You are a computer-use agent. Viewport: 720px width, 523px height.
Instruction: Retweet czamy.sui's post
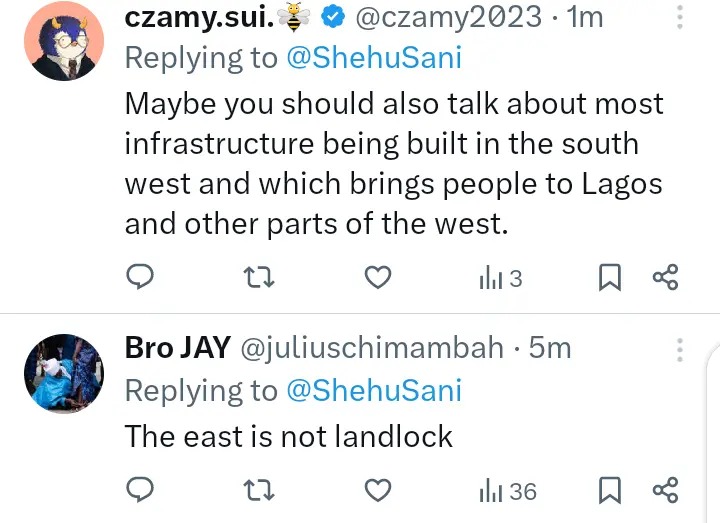coord(259,278)
